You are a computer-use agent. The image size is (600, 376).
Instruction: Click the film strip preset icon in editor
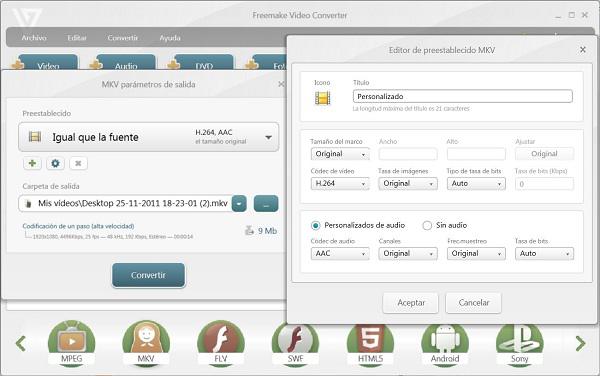(x=322, y=99)
